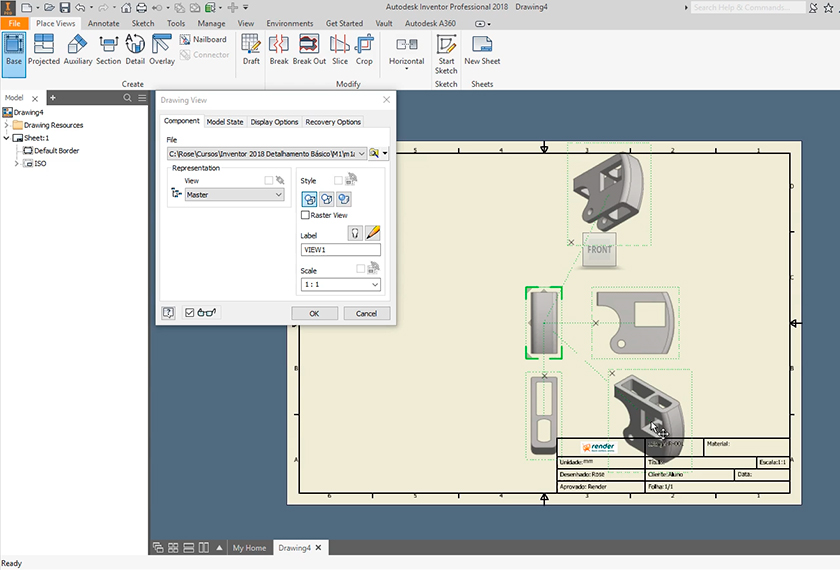Click the VIEW1 label text field
The width and height of the screenshot is (840, 570).
point(340,250)
